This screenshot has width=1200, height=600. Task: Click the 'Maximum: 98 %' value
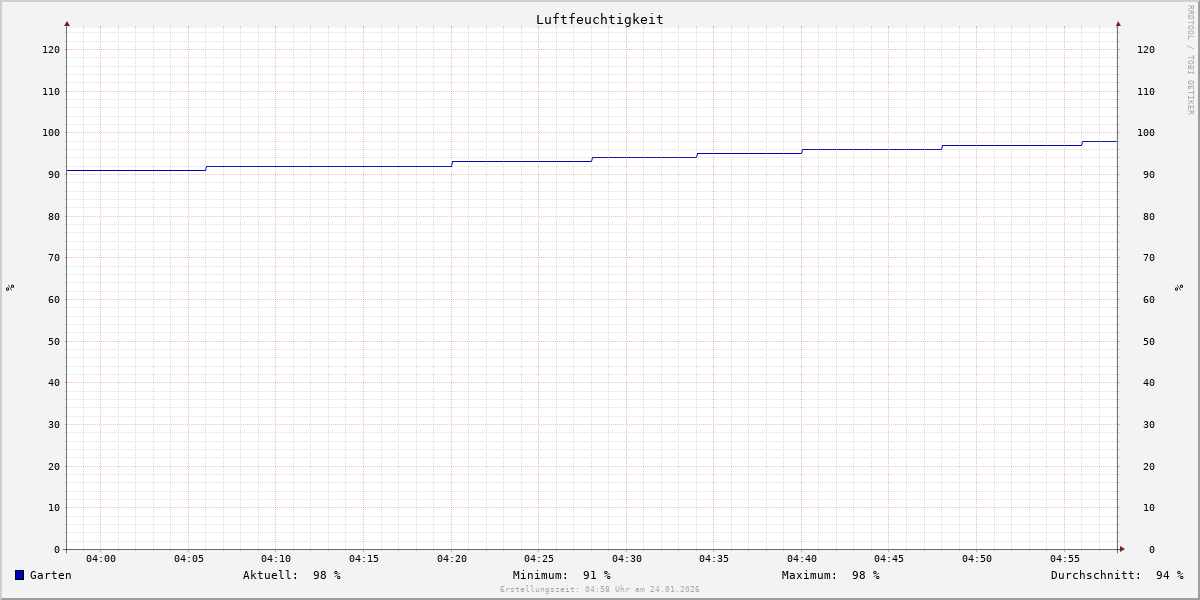[x=831, y=575]
